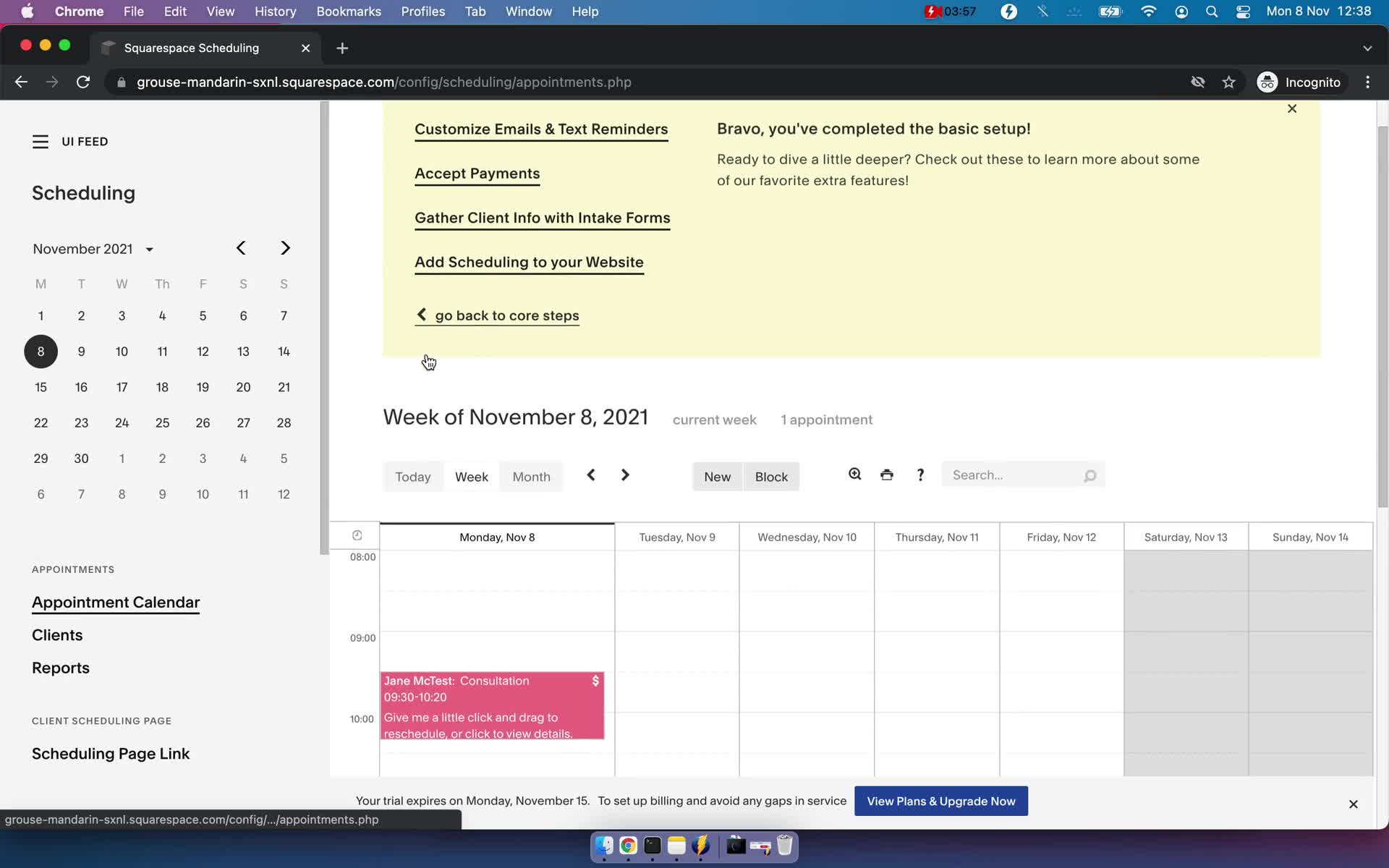Select November 20 in mini calendar
Image resolution: width=1389 pixels, height=868 pixels.
(x=243, y=387)
